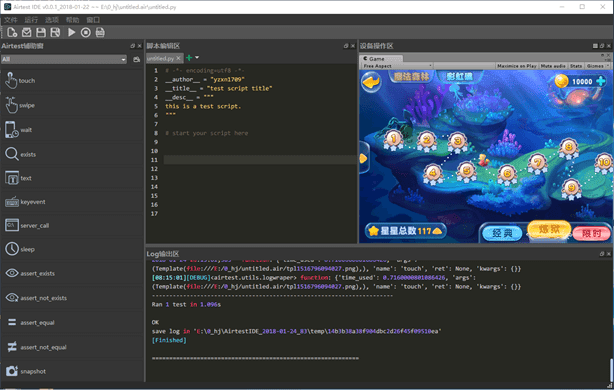Select the touch helper icon
Screen dimensions: 614x390
pyautogui.click(x=11, y=80)
